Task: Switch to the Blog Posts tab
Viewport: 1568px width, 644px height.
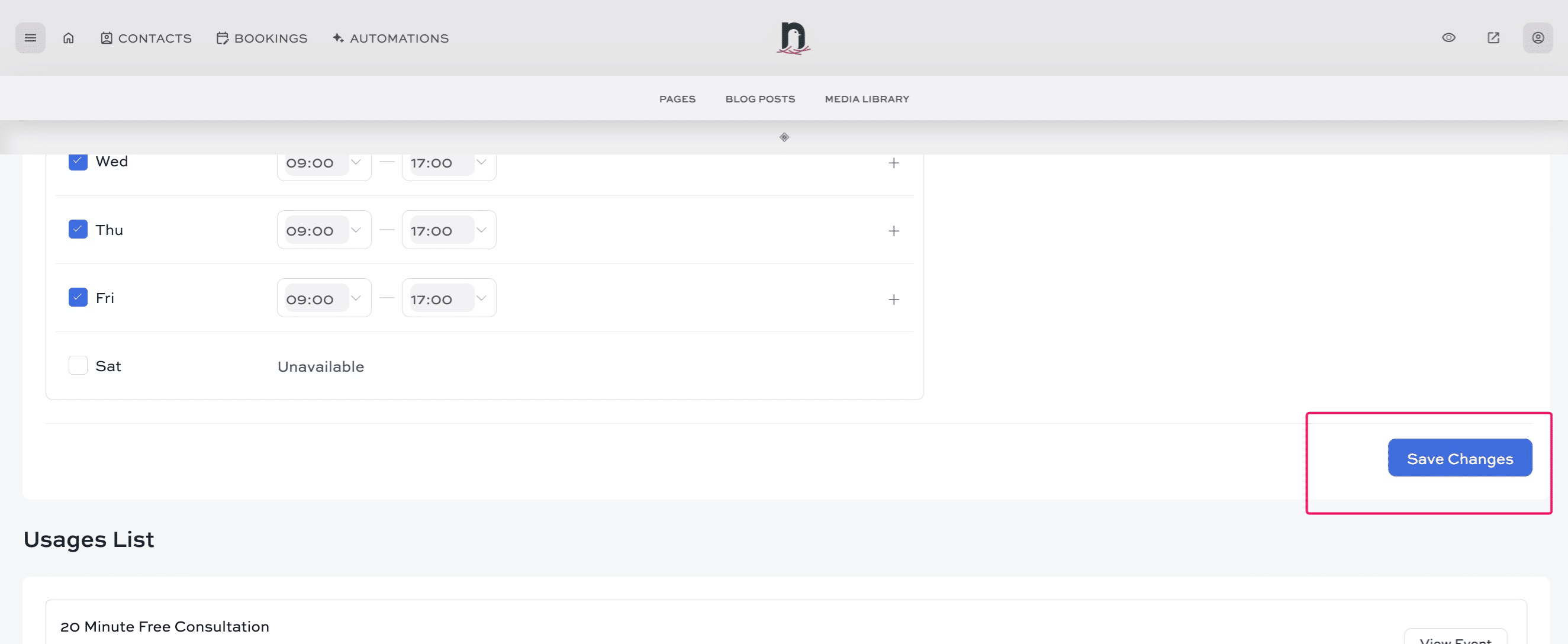Action: 759,99
